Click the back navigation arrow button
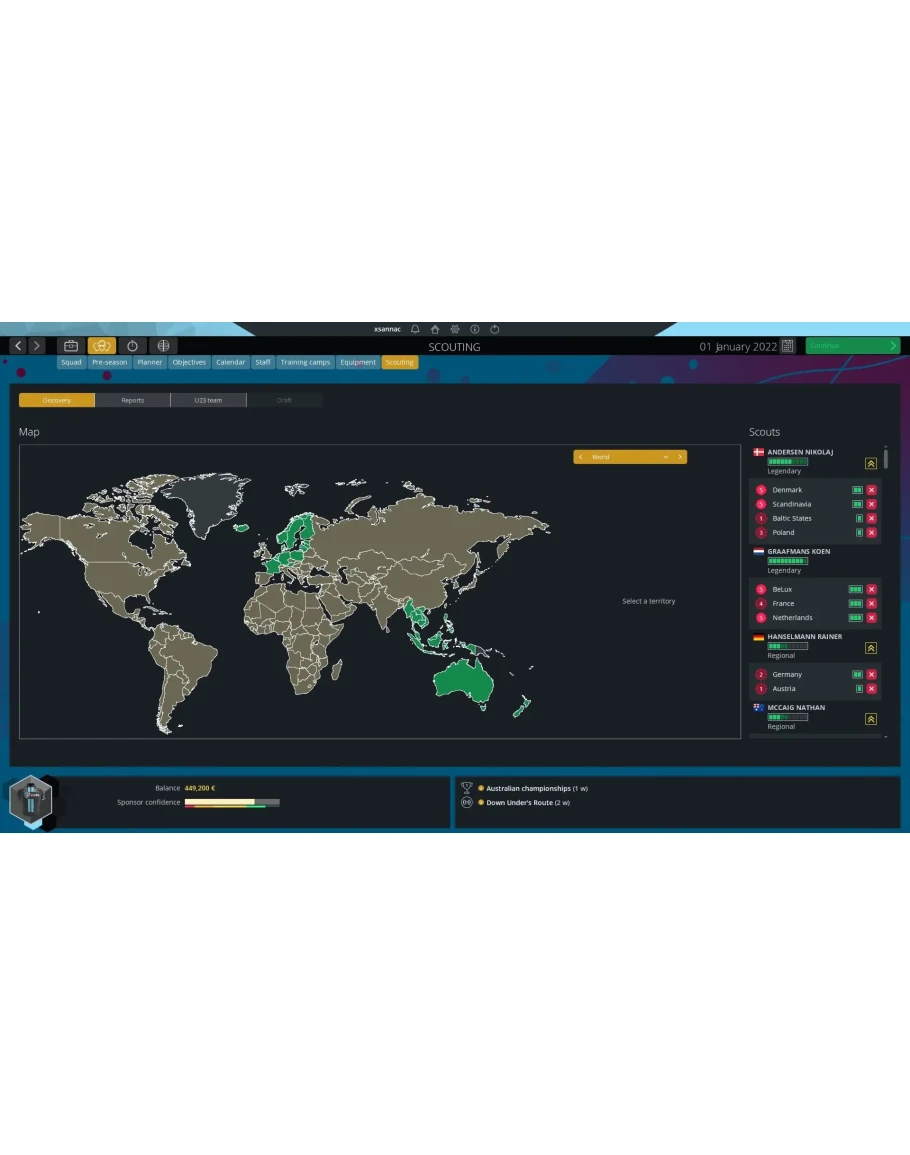This screenshot has width=910, height=1155. click(x=18, y=346)
